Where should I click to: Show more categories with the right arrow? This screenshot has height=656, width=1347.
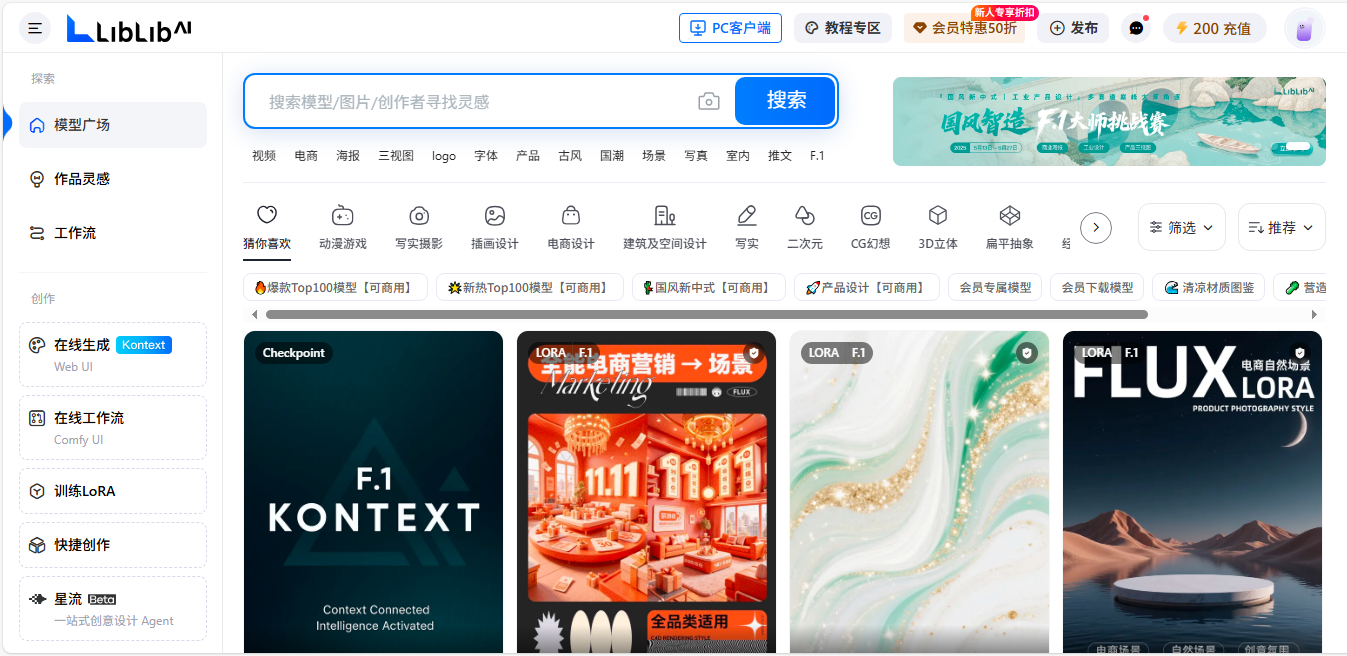point(1096,228)
